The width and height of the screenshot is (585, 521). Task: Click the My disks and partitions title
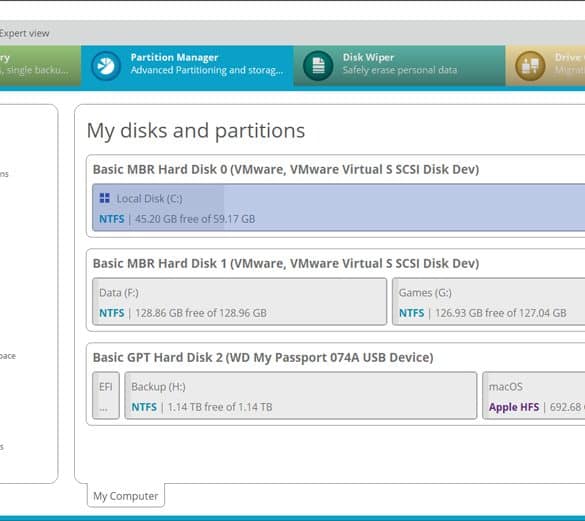click(196, 131)
